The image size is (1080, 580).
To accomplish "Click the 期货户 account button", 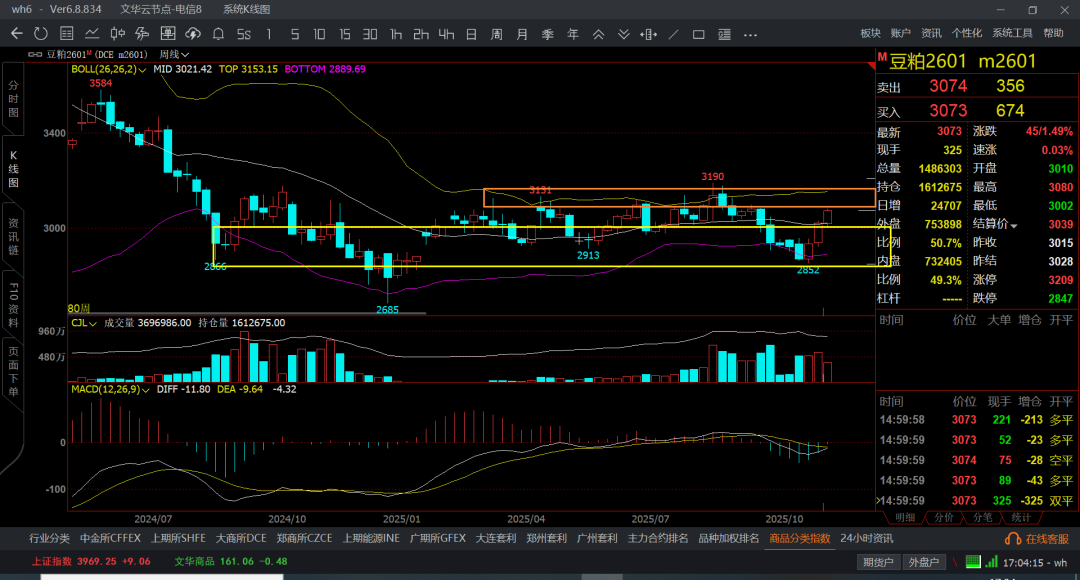I will click(879, 563).
